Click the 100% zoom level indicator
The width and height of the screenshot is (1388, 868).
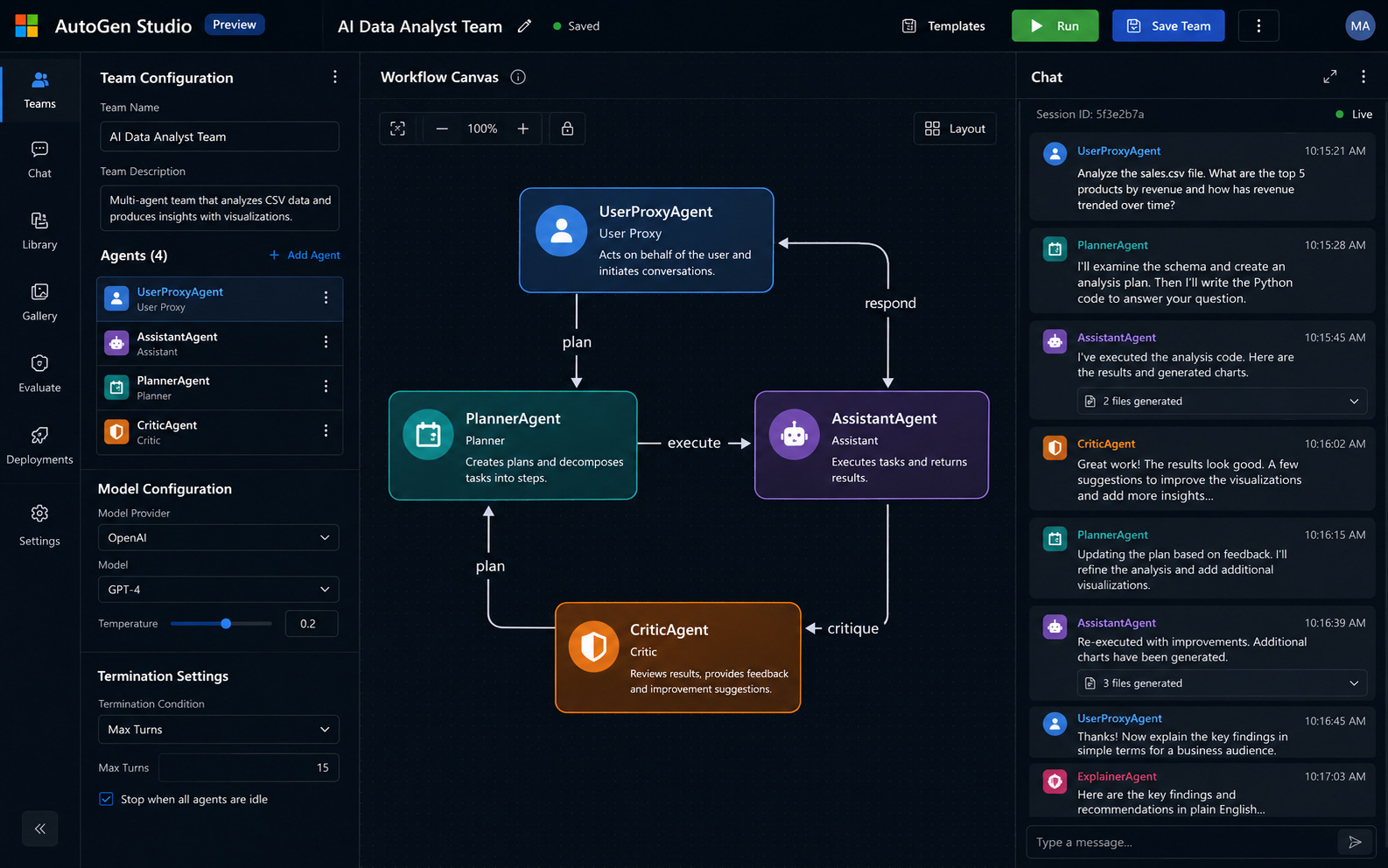(x=482, y=129)
